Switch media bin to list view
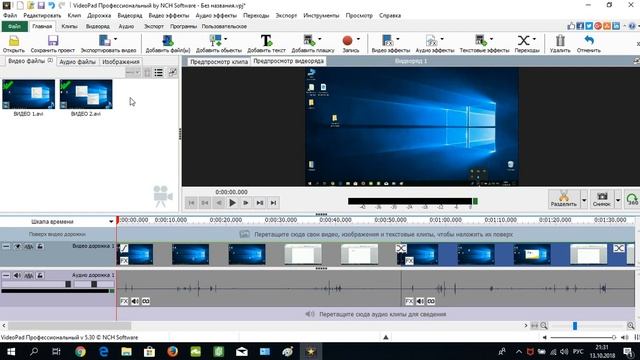Viewport: 640px width, 360px height. [159, 73]
